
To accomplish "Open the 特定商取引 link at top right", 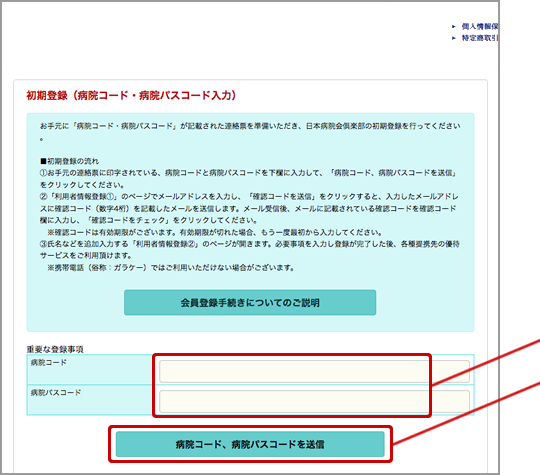I will point(480,38).
